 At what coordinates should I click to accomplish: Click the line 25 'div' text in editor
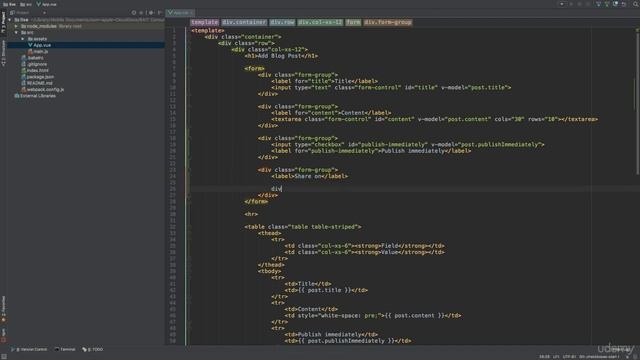(276, 189)
